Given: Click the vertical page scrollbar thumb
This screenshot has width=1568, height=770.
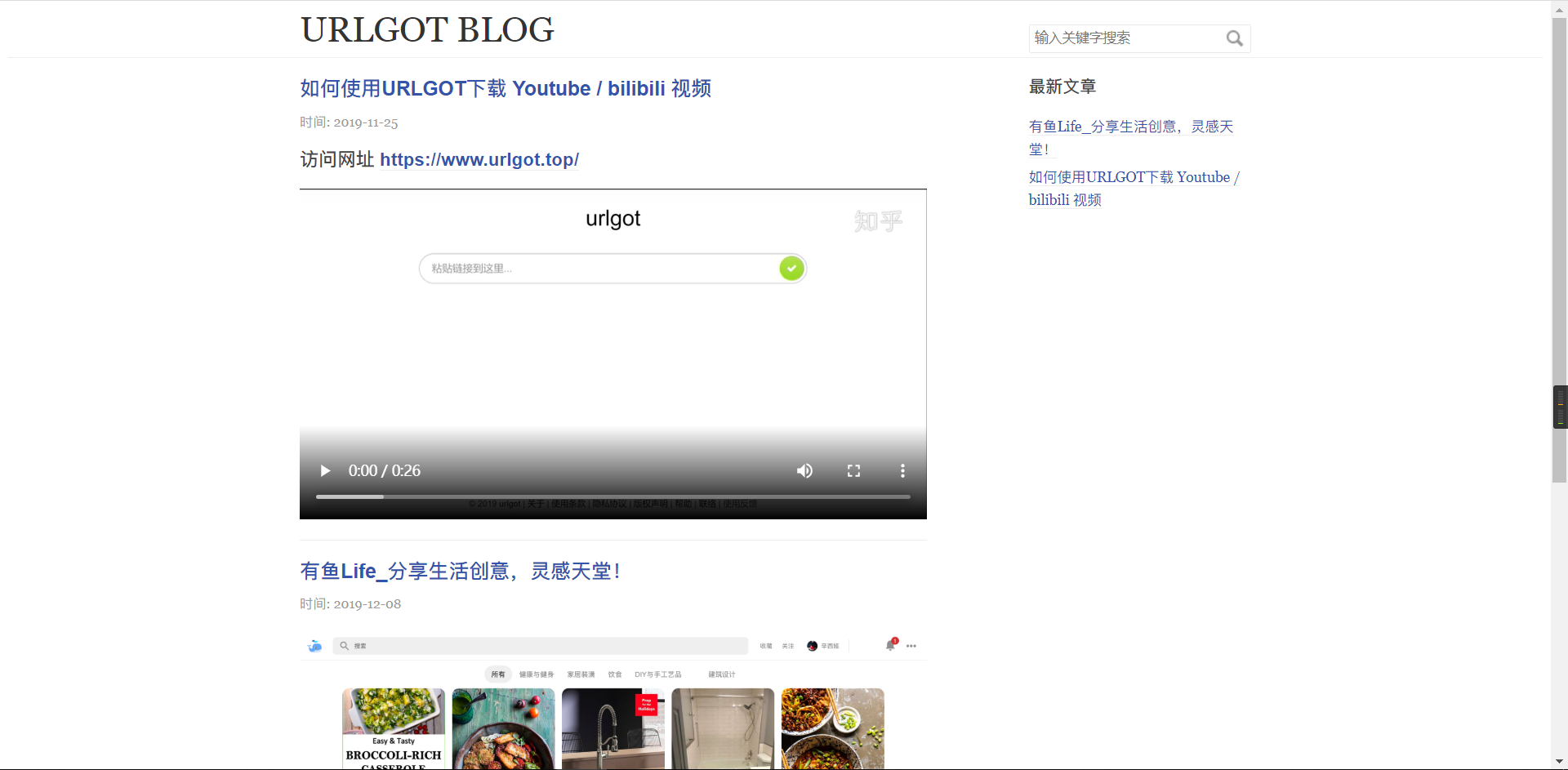Looking at the screenshot, I should pos(1560,250).
